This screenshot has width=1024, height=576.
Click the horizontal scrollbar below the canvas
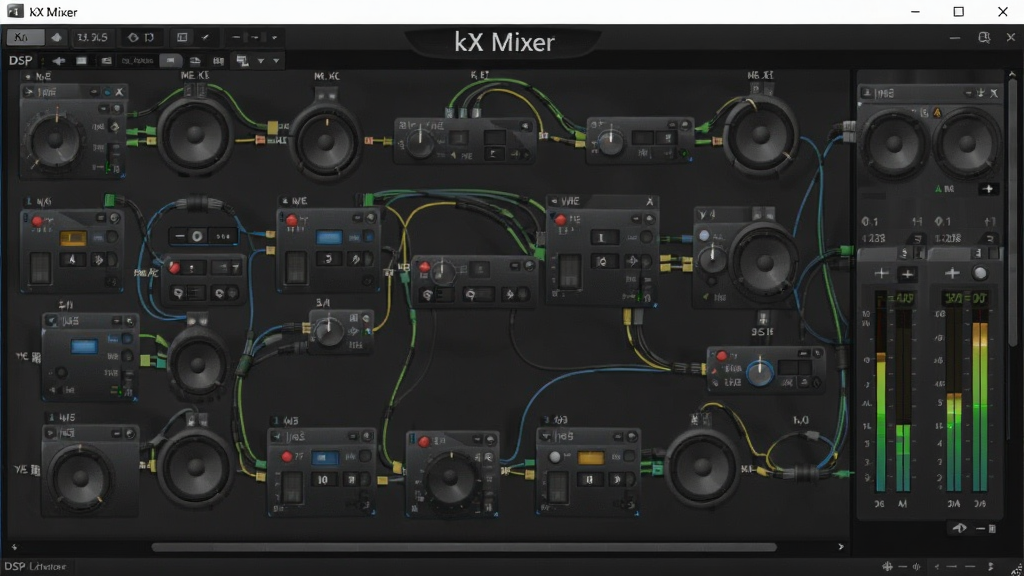[x=464, y=547]
